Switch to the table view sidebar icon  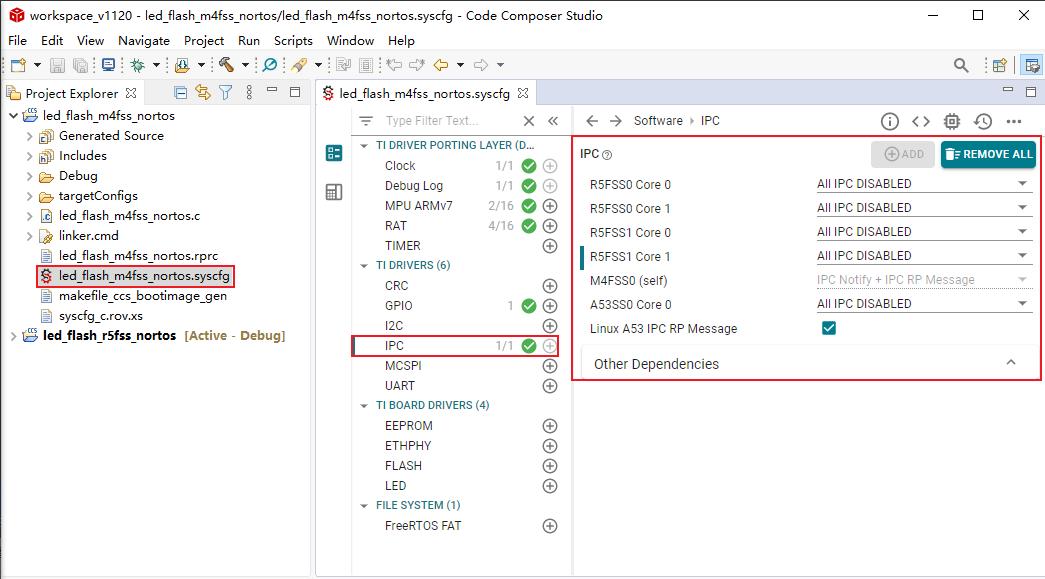point(334,192)
